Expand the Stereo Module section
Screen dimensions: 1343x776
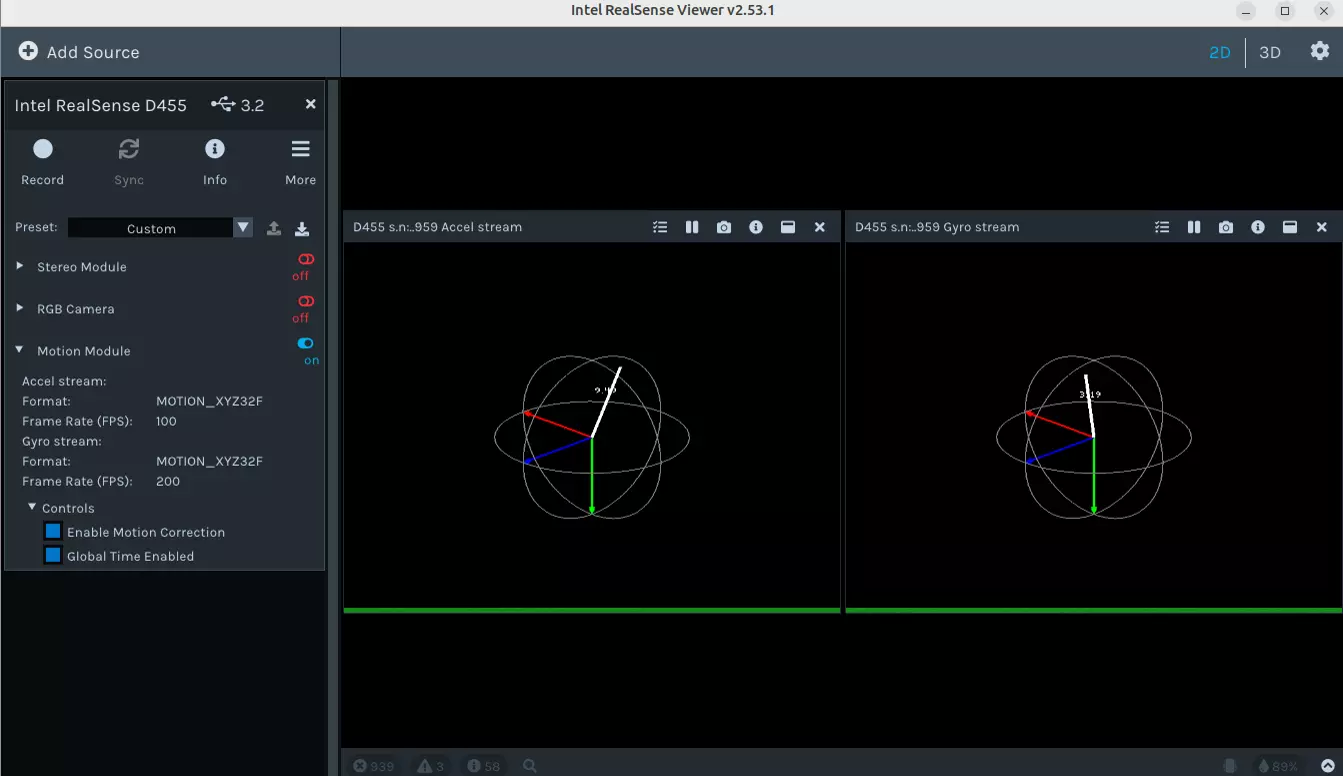point(20,266)
